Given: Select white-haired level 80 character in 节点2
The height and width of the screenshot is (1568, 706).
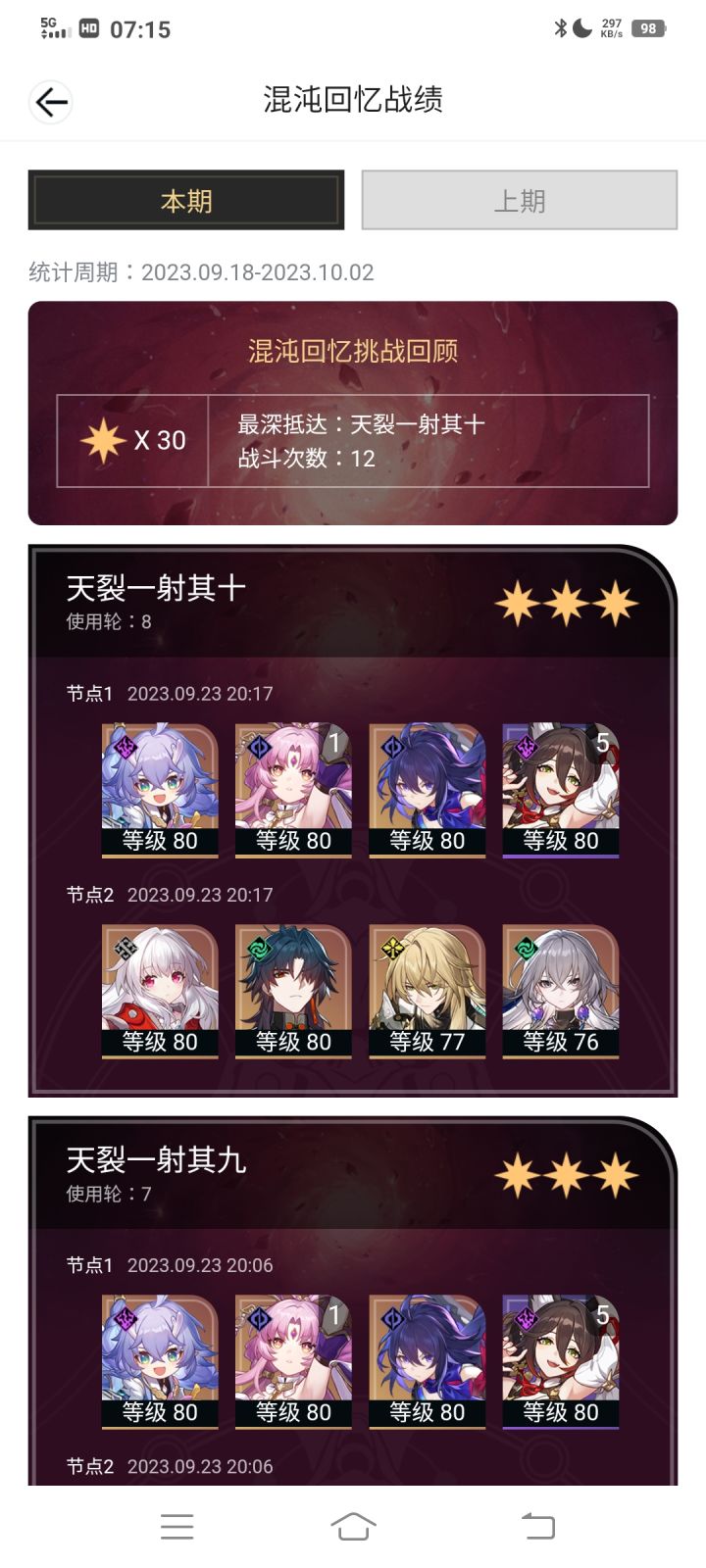Looking at the screenshot, I should 160,992.
